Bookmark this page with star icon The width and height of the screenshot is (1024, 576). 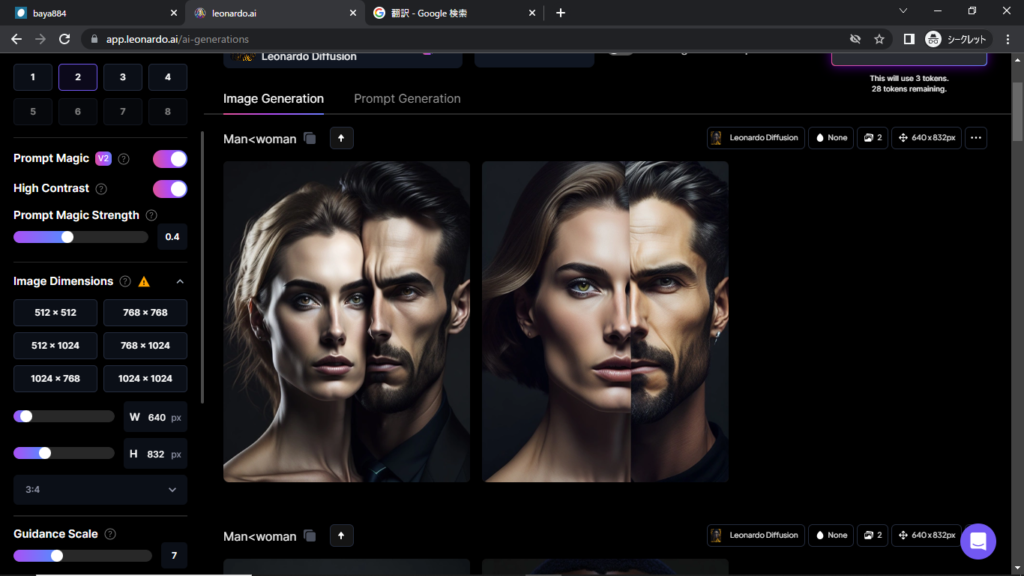[x=879, y=39]
